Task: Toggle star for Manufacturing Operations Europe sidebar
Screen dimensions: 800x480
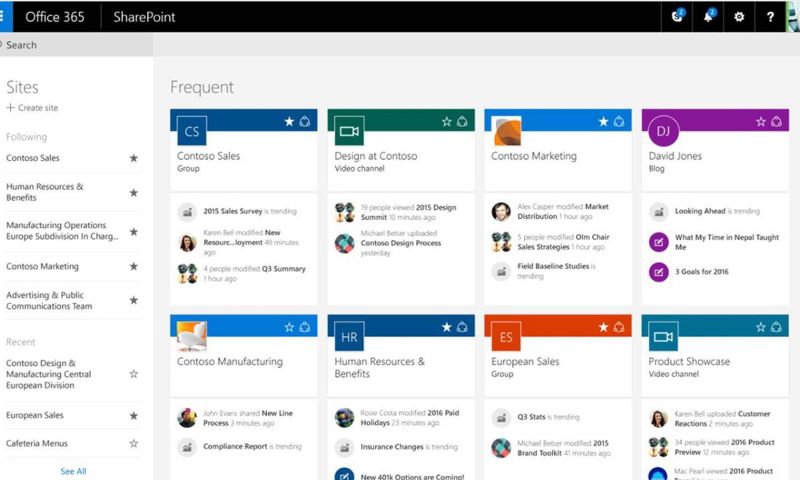Action: tap(134, 232)
